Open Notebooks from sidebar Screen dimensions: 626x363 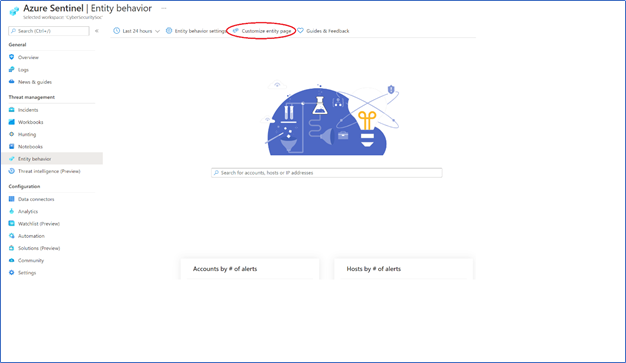click(x=30, y=147)
